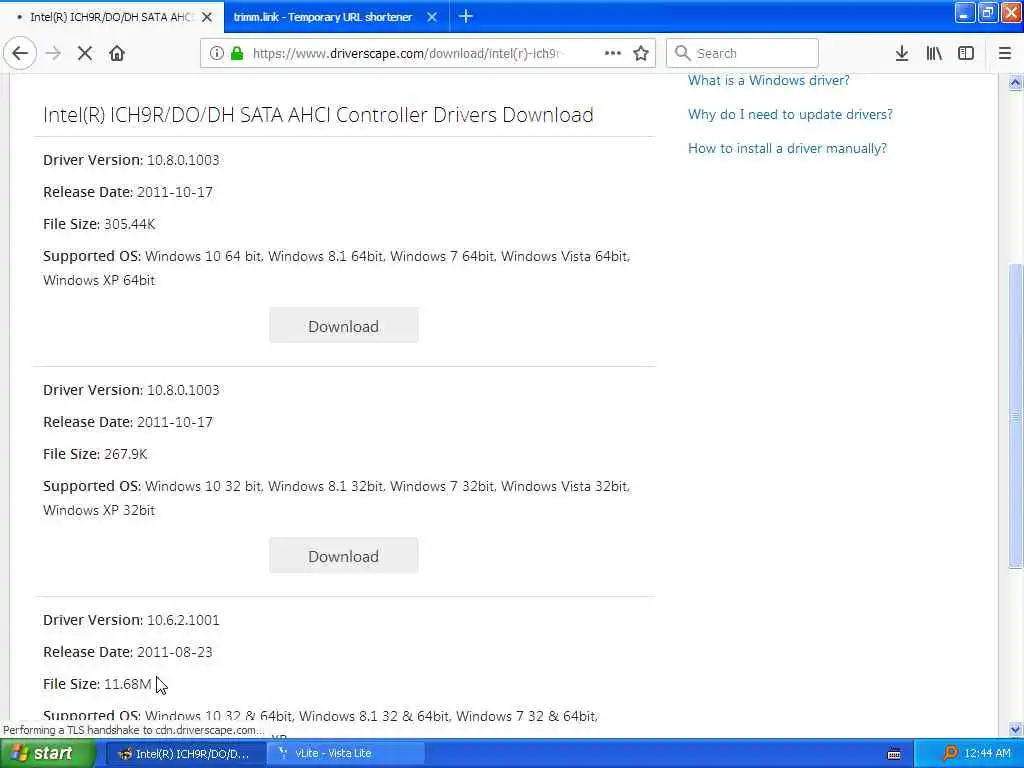Click 'Windows XP 64bit' supported OS text
The image size is (1024, 768).
(x=99, y=280)
